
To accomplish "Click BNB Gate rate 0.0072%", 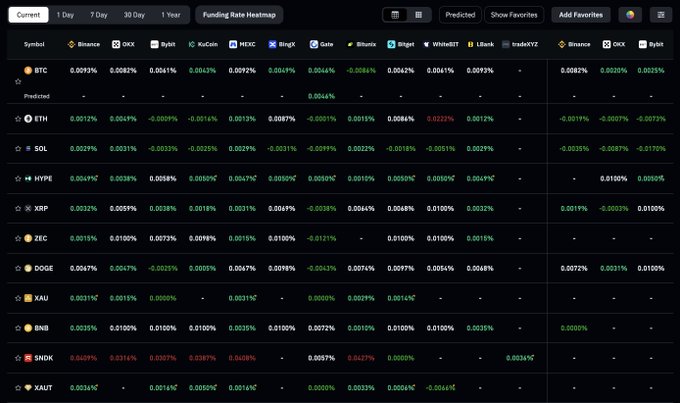I will [321, 328].
